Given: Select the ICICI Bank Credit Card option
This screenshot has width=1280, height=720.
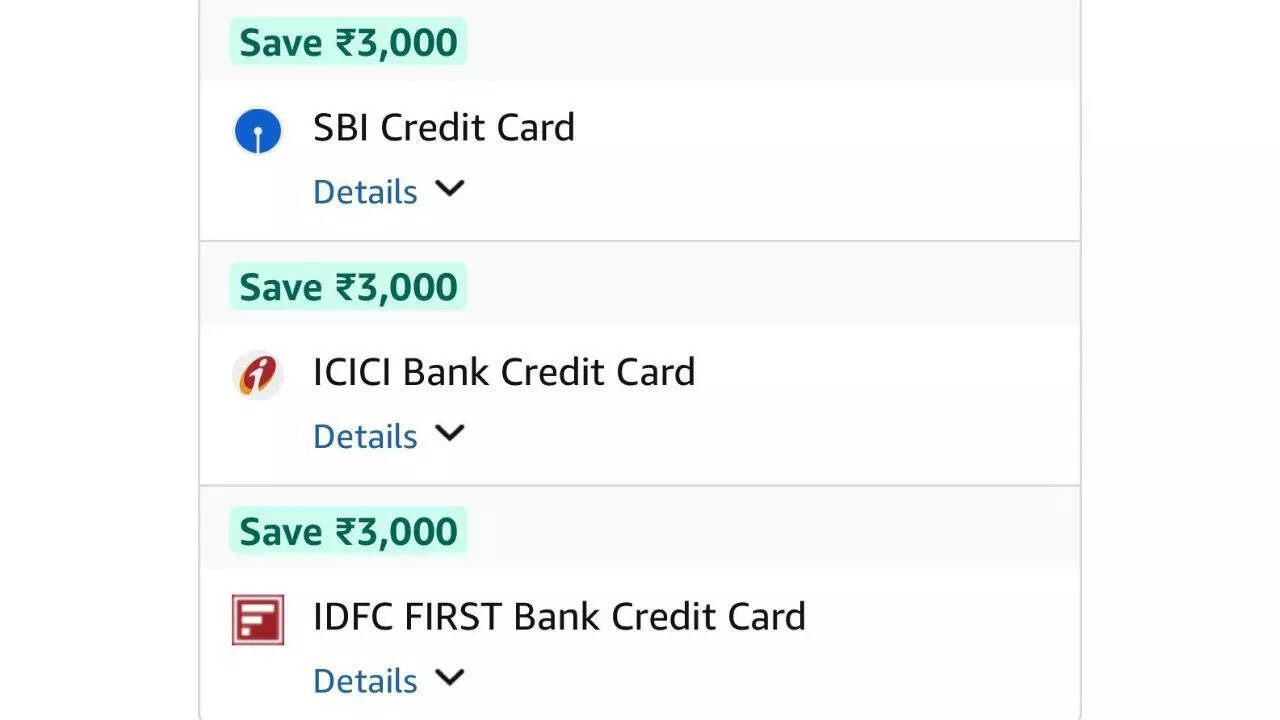Looking at the screenshot, I should point(504,371).
